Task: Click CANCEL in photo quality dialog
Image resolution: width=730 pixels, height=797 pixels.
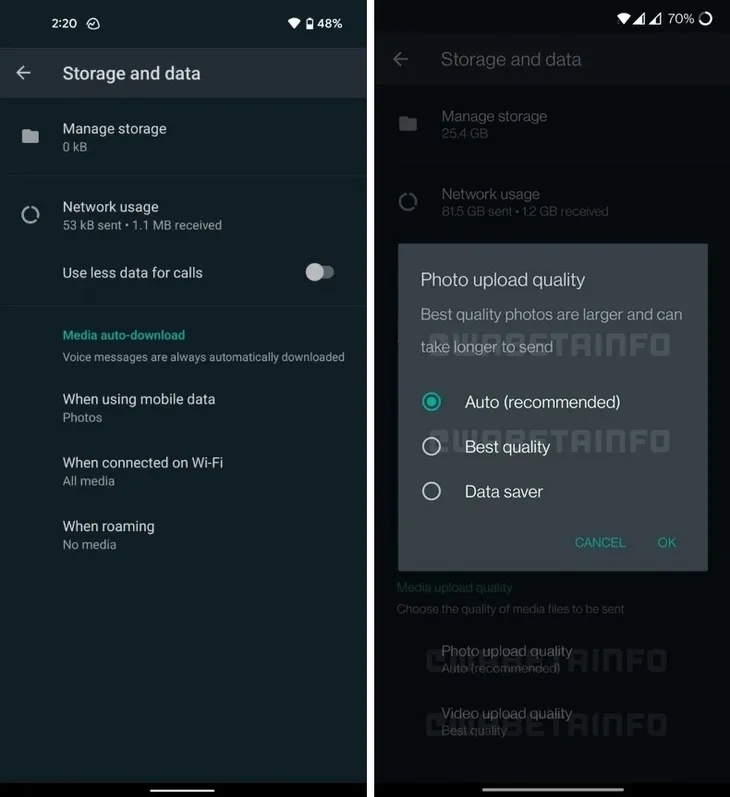Action: pyautogui.click(x=600, y=542)
